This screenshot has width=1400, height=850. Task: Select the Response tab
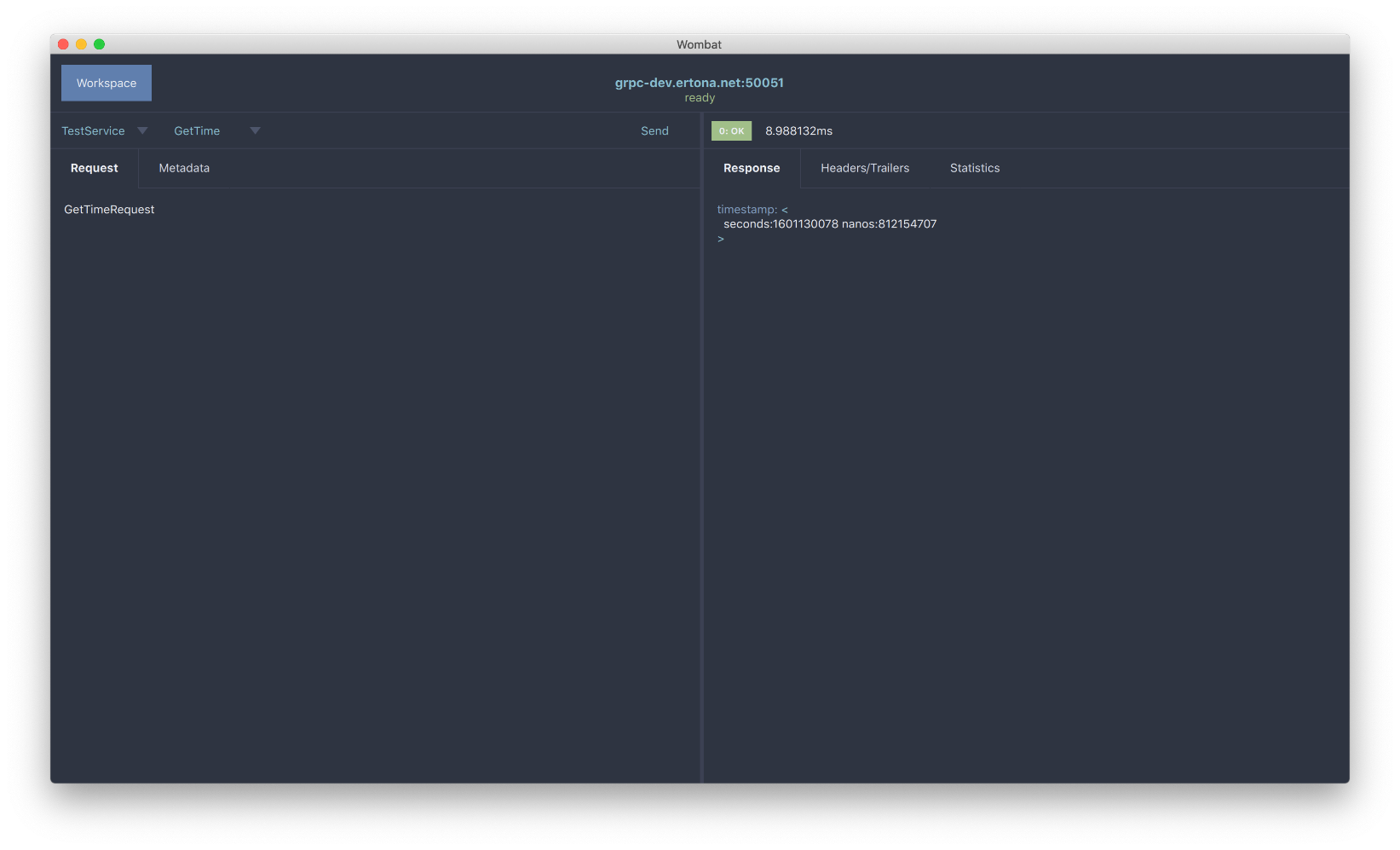pos(751,168)
